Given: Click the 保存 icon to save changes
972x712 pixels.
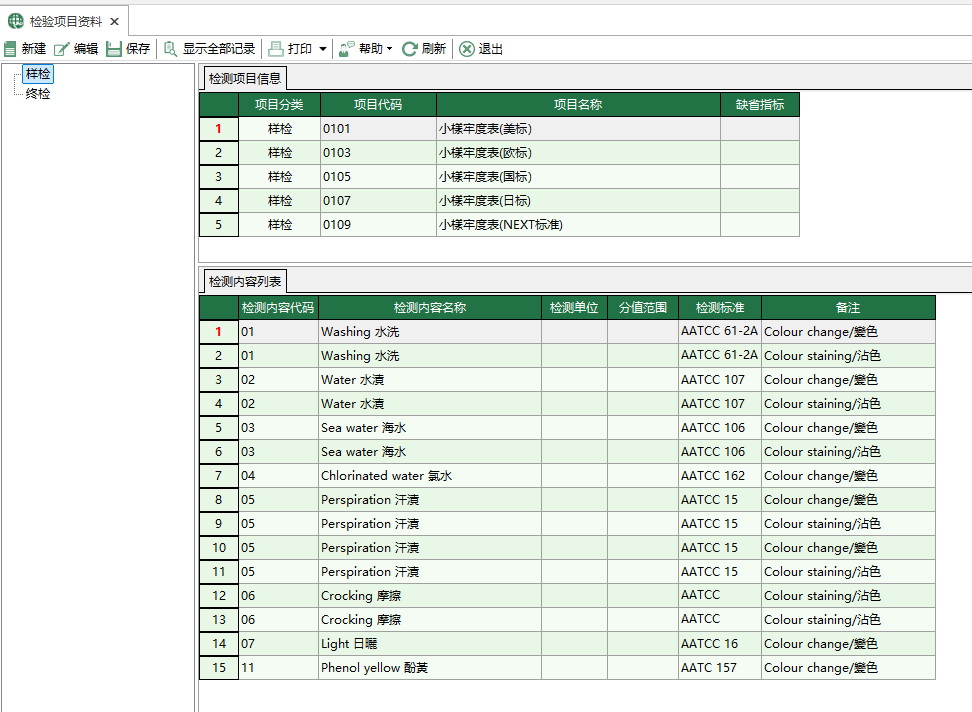Looking at the screenshot, I should [113, 48].
